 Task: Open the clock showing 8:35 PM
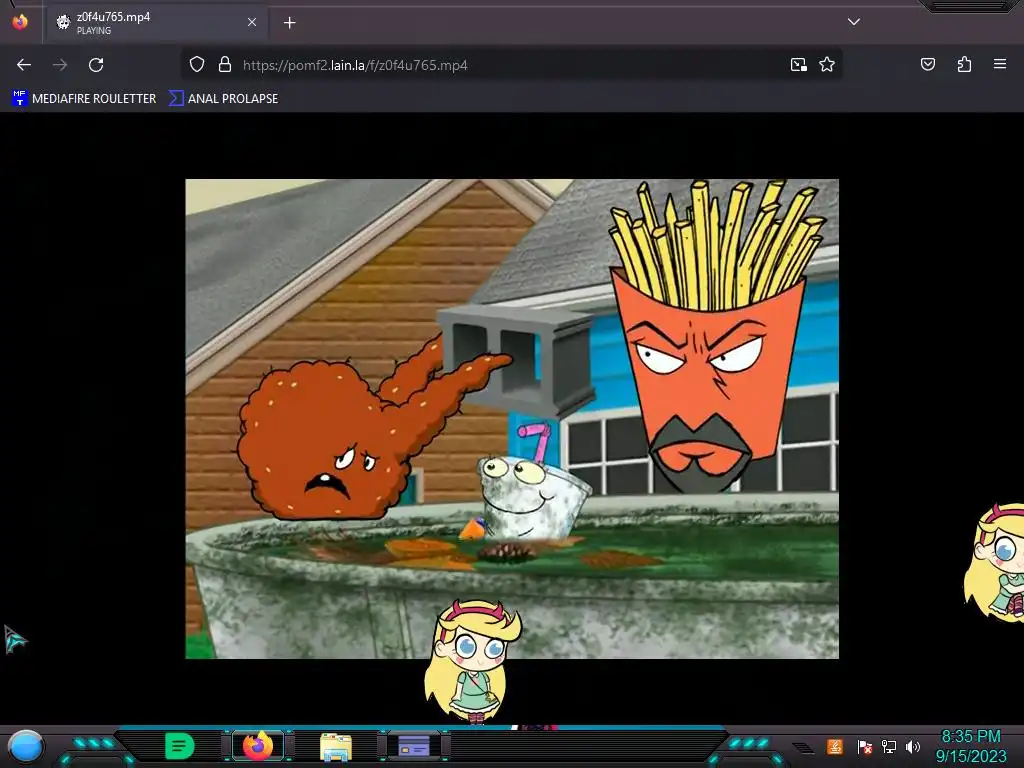[x=971, y=737]
